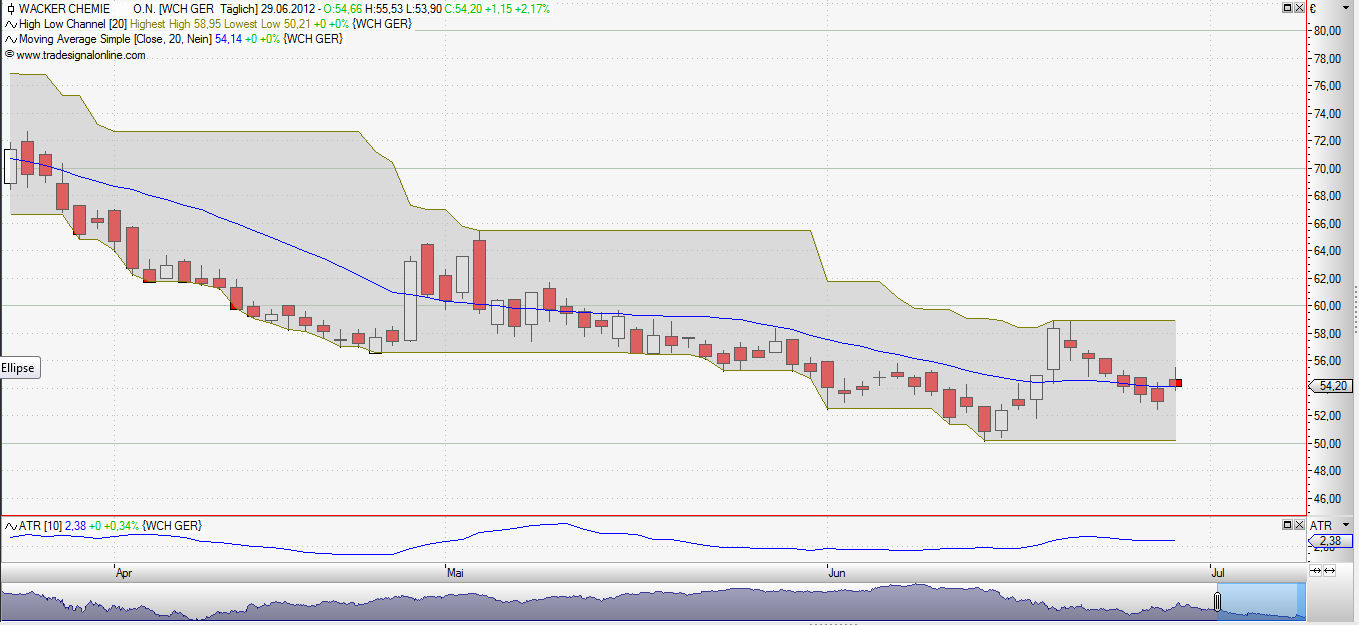Click the highlighted blue range in the navigator
Image resolution: width=1359 pixels, height=625 pixels.
click(1260, 604)
